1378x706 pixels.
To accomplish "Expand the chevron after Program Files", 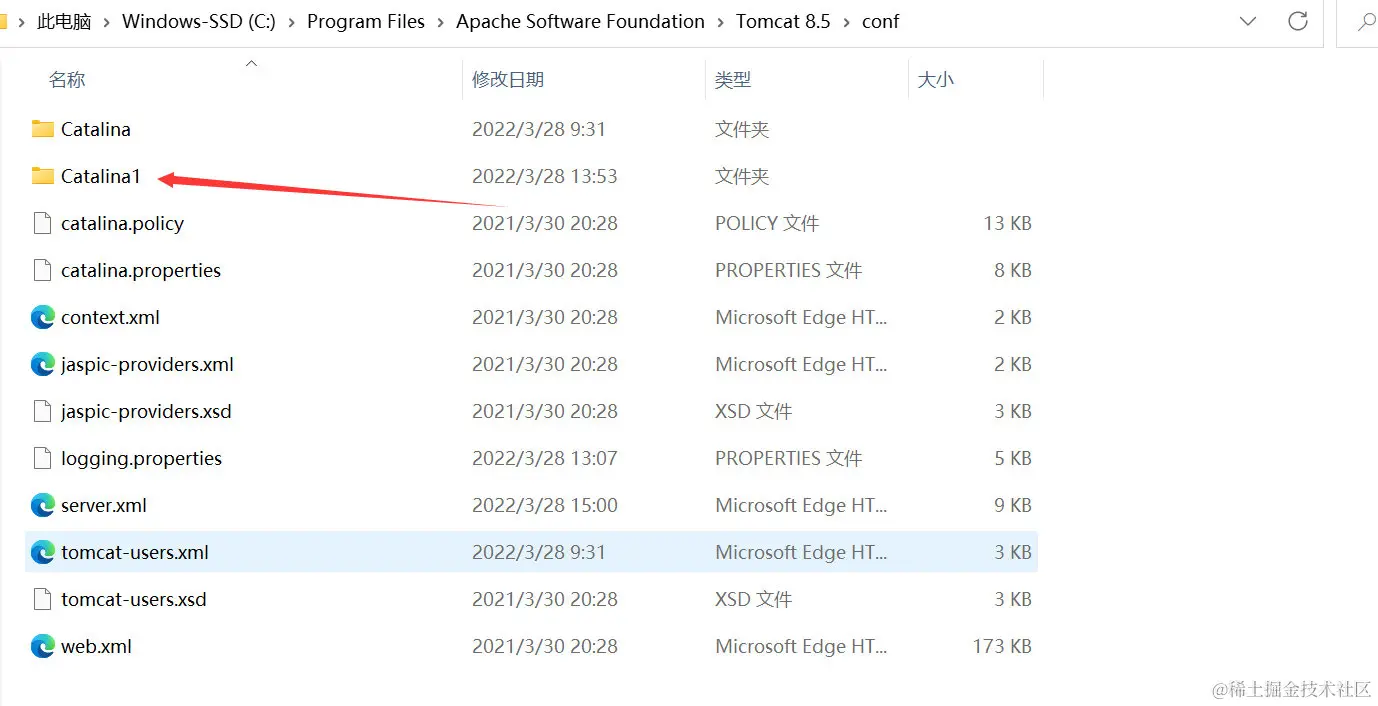I will click(441, 22).
